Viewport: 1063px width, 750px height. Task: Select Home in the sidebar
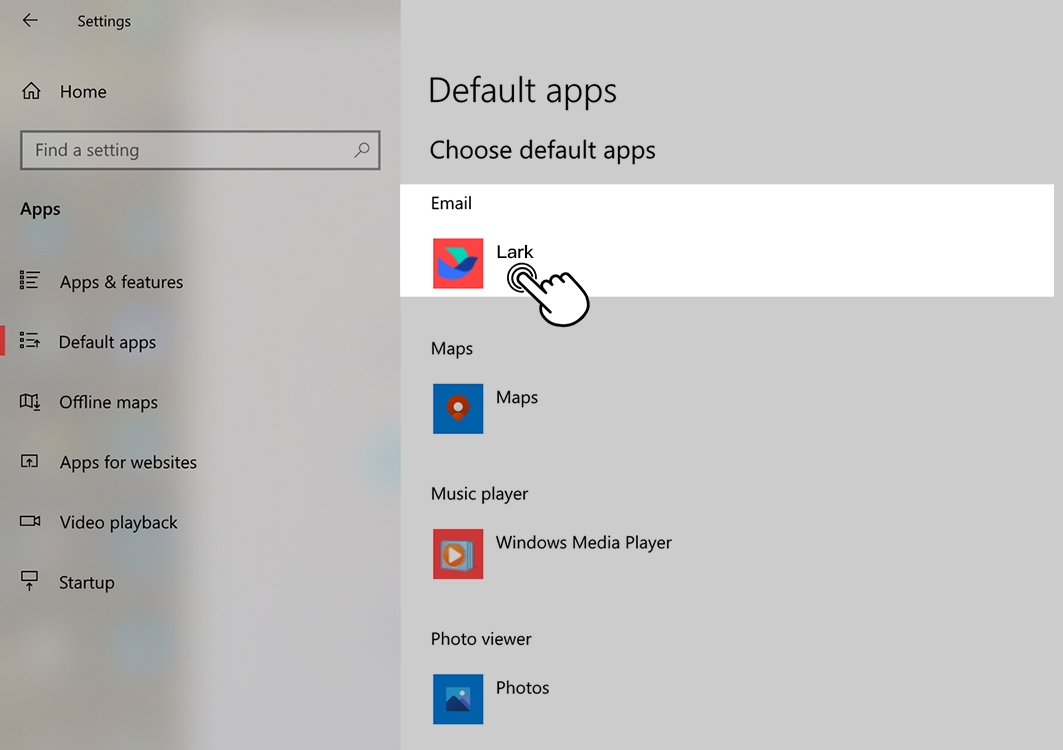(x=83, y=91)
